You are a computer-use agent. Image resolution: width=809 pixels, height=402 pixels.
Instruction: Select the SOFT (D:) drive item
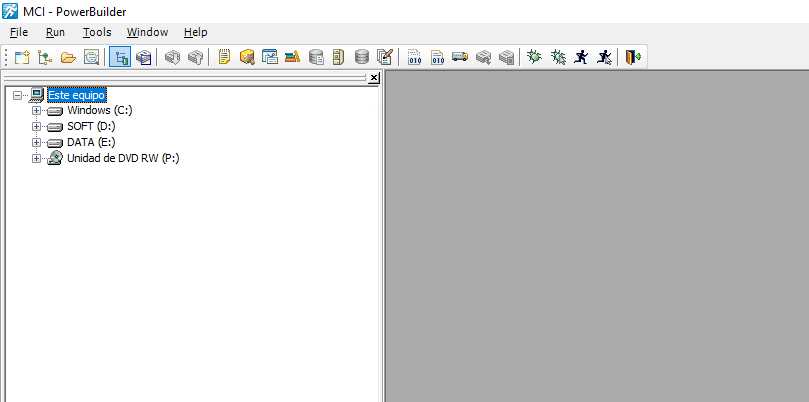(90, 127)
